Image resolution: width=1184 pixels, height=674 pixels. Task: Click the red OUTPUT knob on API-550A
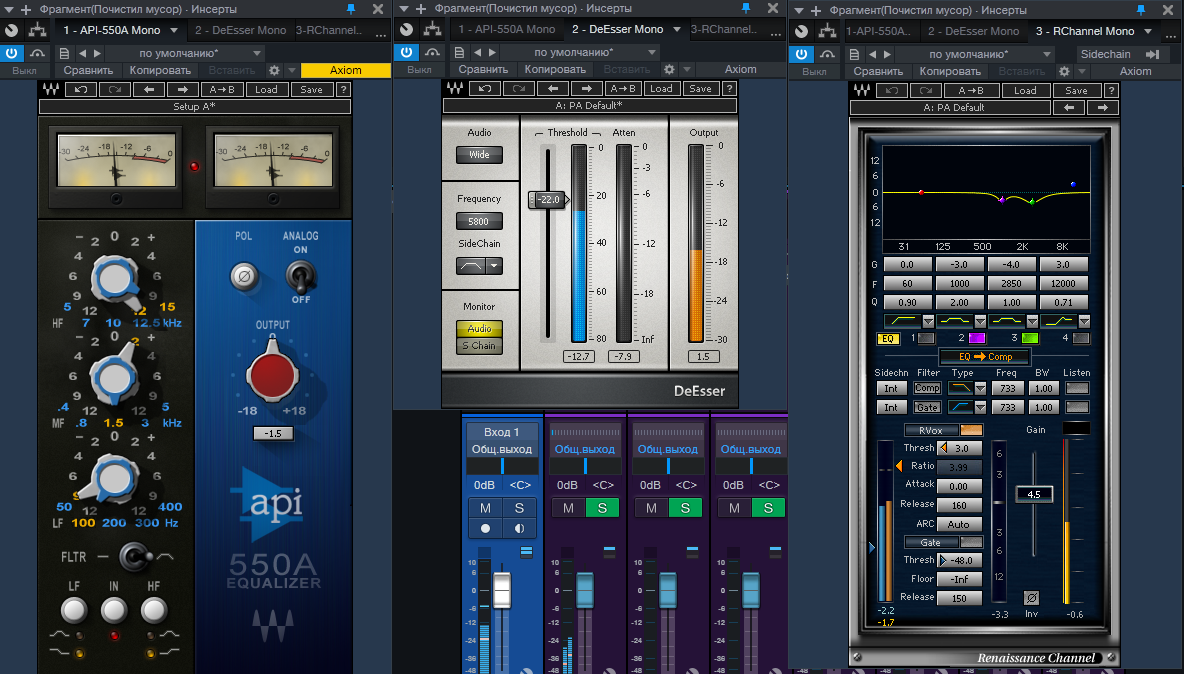[x=273, y=374]
